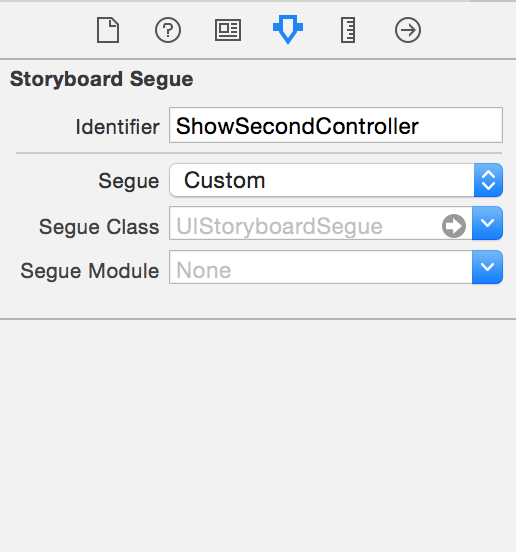
Task: Switch to the Identity inspector
Action: [228, 30]
